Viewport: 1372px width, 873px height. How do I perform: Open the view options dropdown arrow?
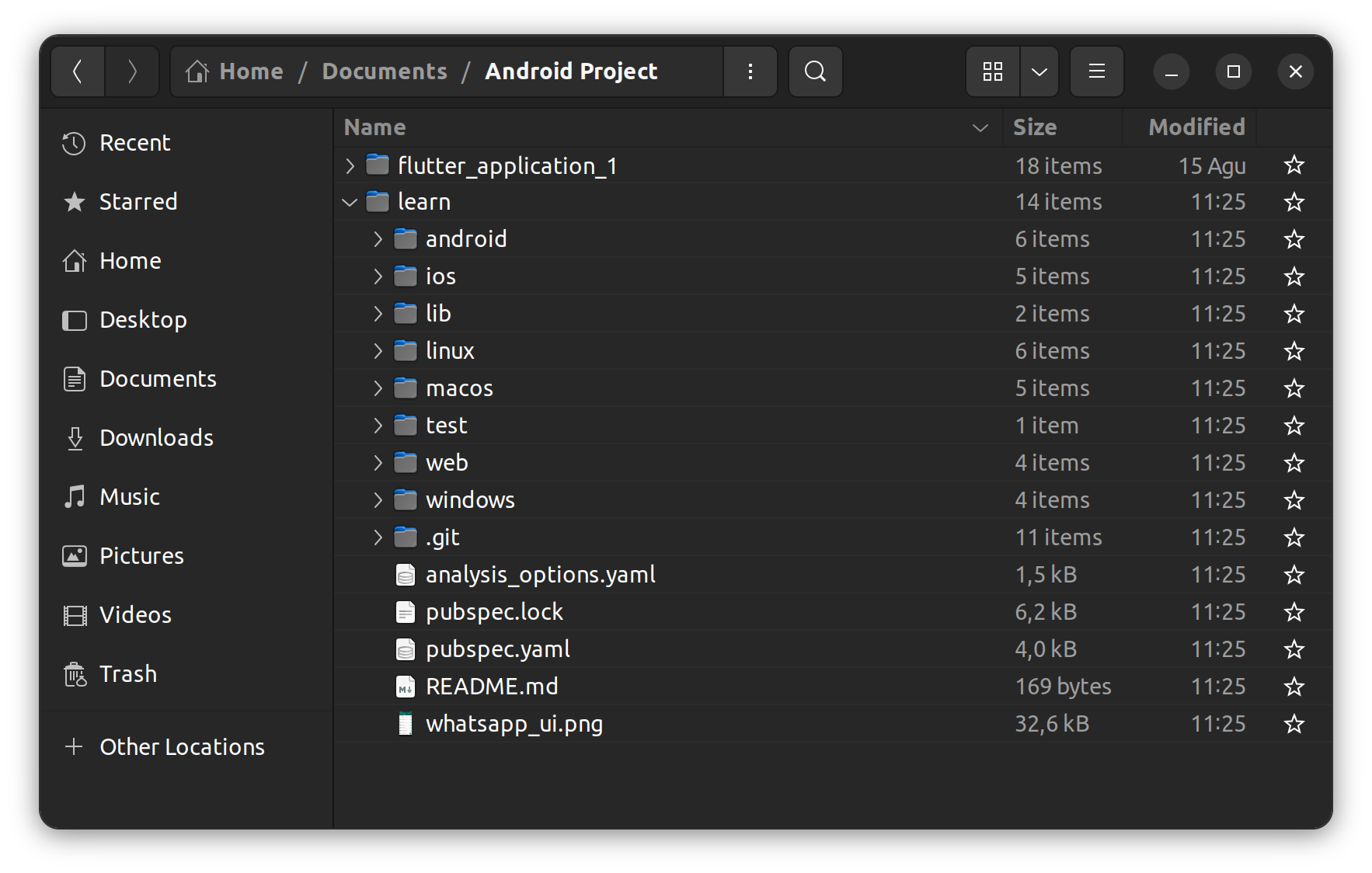[x=1039, y=71]
